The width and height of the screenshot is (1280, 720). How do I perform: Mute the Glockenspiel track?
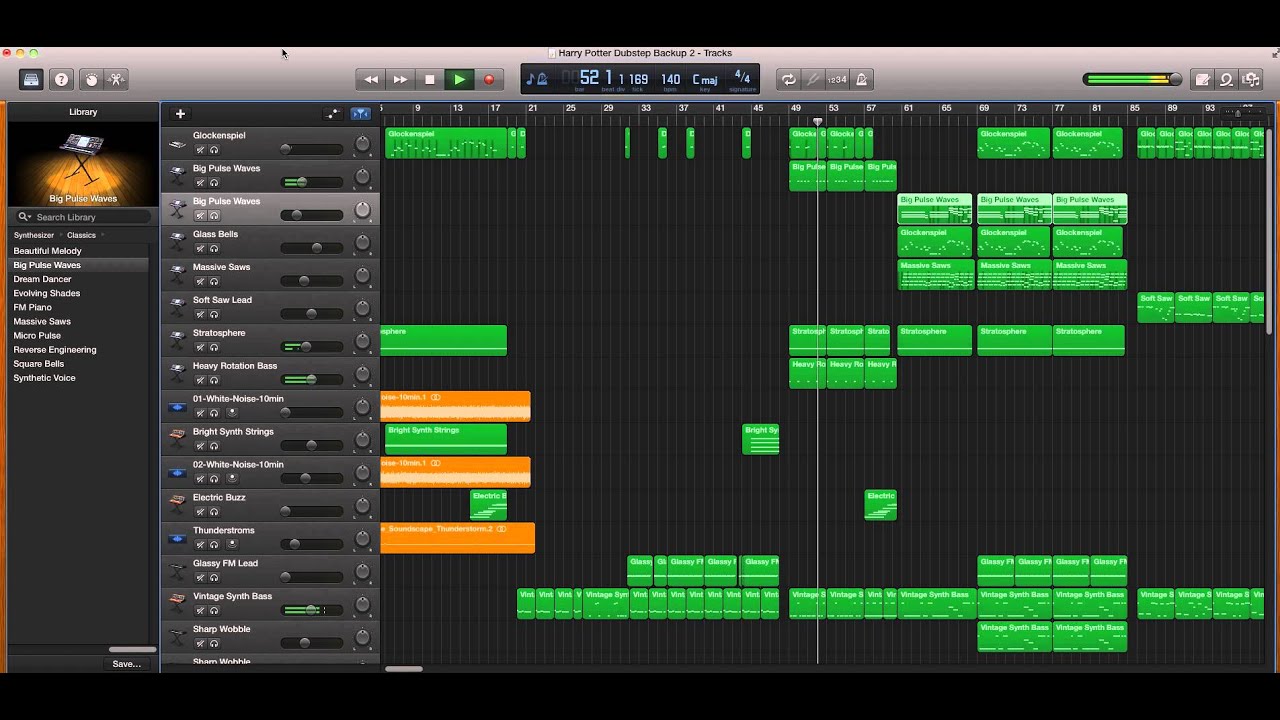(200, 150)
